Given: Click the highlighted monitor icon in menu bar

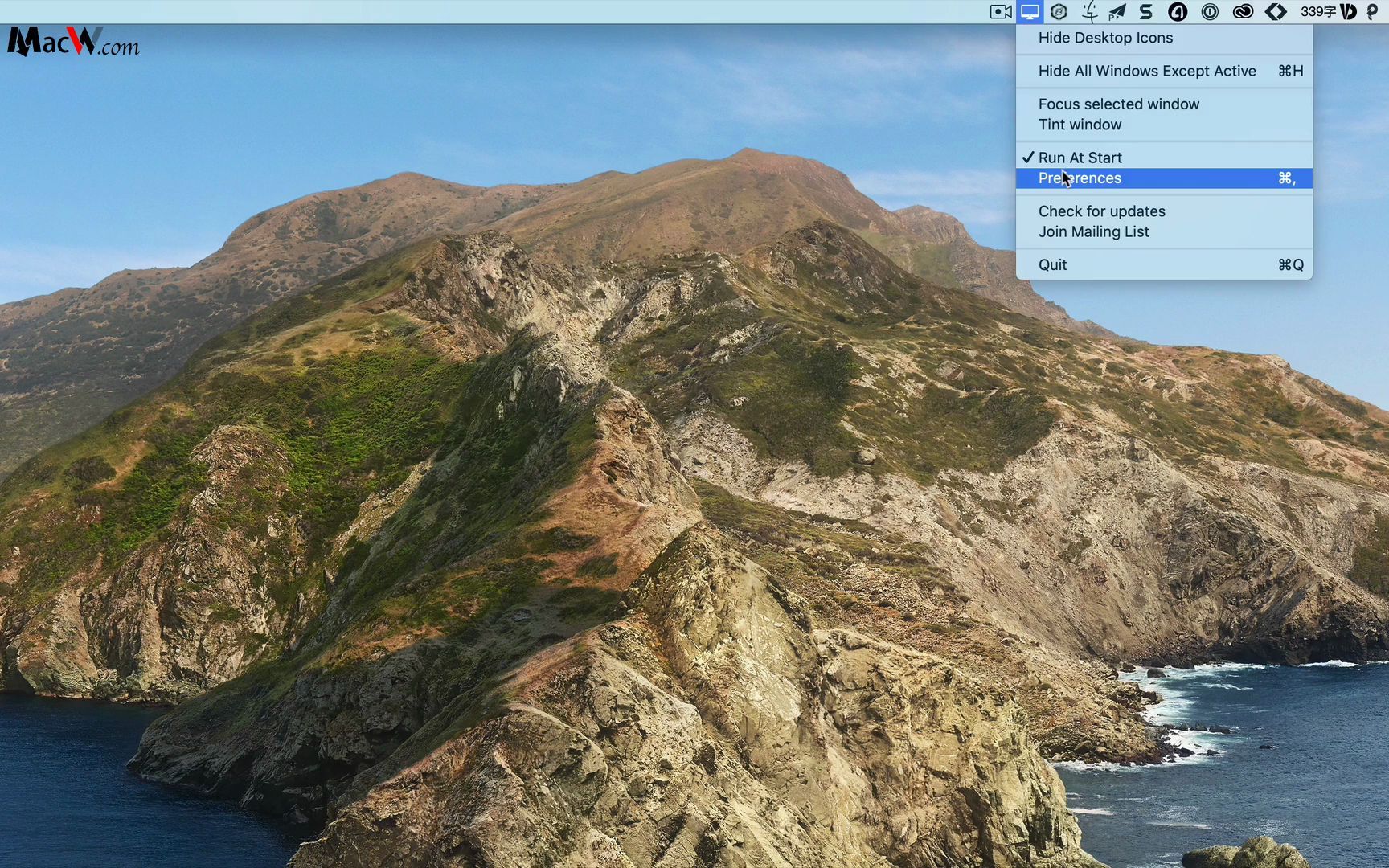Looking at the screenshot, I should point(1029,12).
